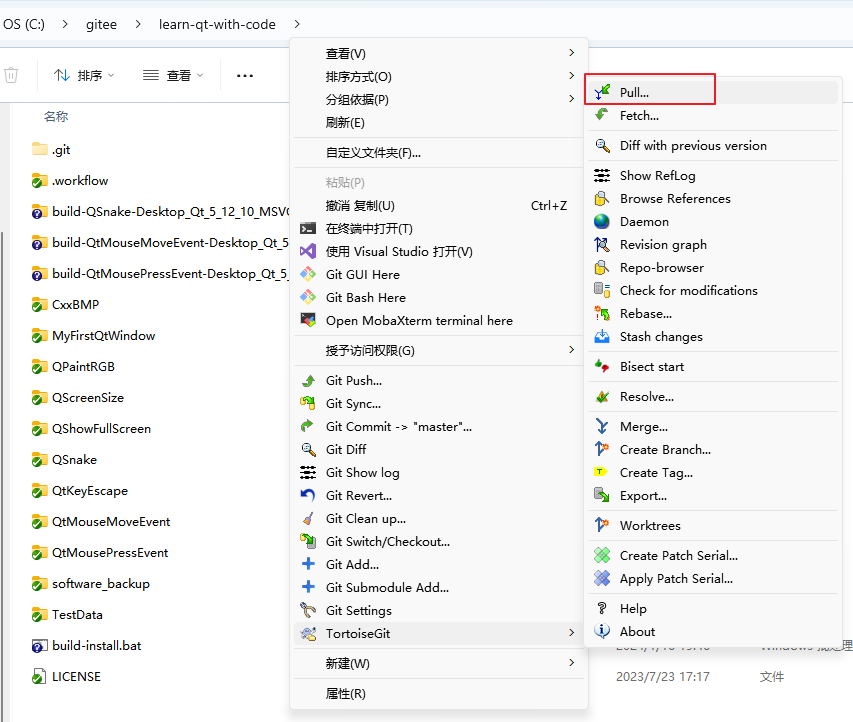The height and width of the screenshot is (722, 853).
Task: Click the Pull icon in TortoiseGit submenu
Action: tap(602, 92)
